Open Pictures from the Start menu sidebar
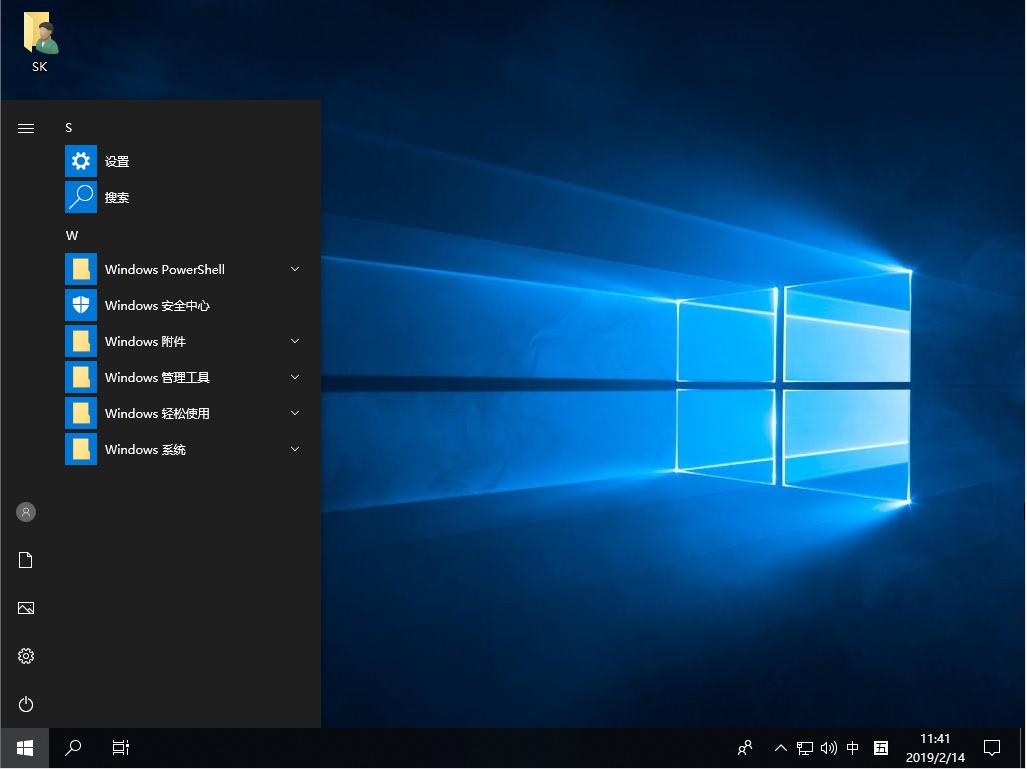Image resolution: width=1027 pixels, height=769 pixels. (25, 608)
